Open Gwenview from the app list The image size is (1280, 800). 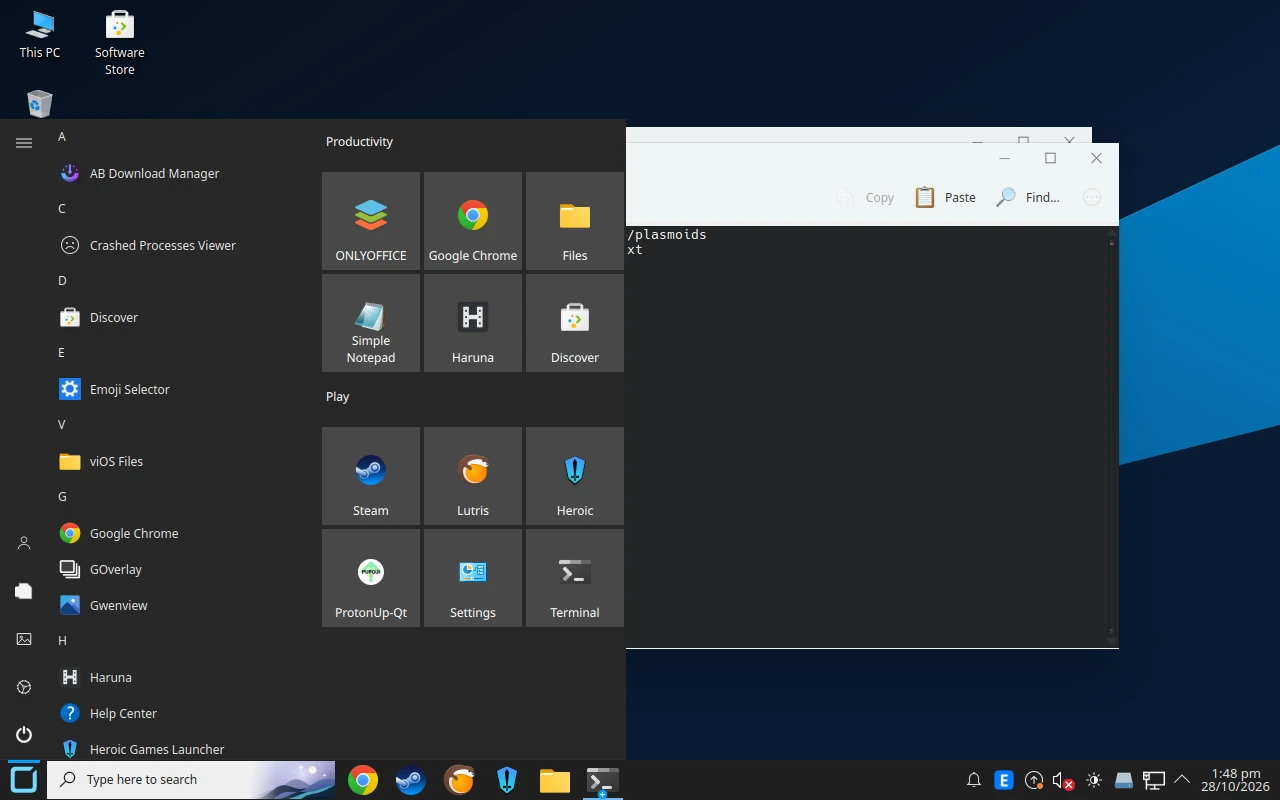(180, 605)
